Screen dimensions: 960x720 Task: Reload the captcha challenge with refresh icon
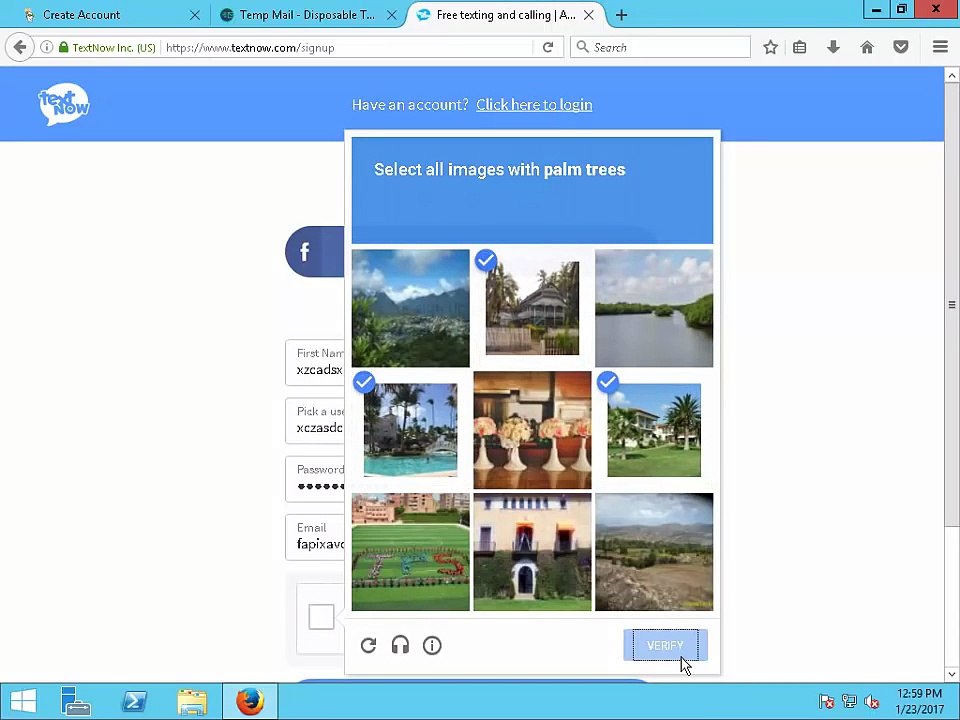click(369, 645)
